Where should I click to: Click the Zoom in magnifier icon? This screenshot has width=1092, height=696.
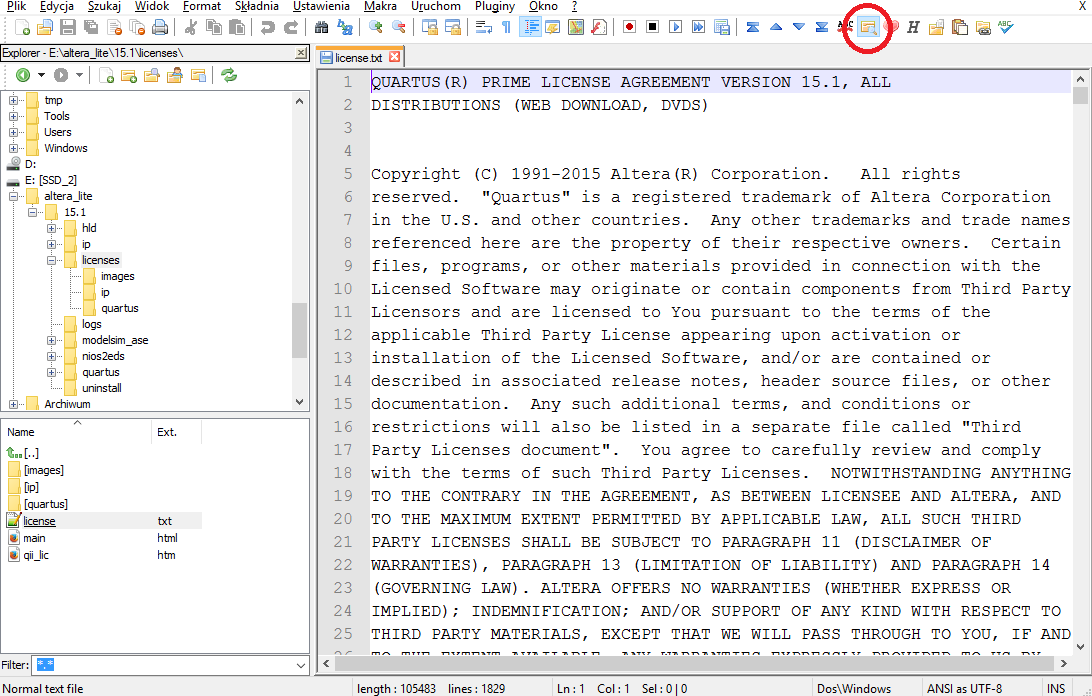tap(375, 28)
